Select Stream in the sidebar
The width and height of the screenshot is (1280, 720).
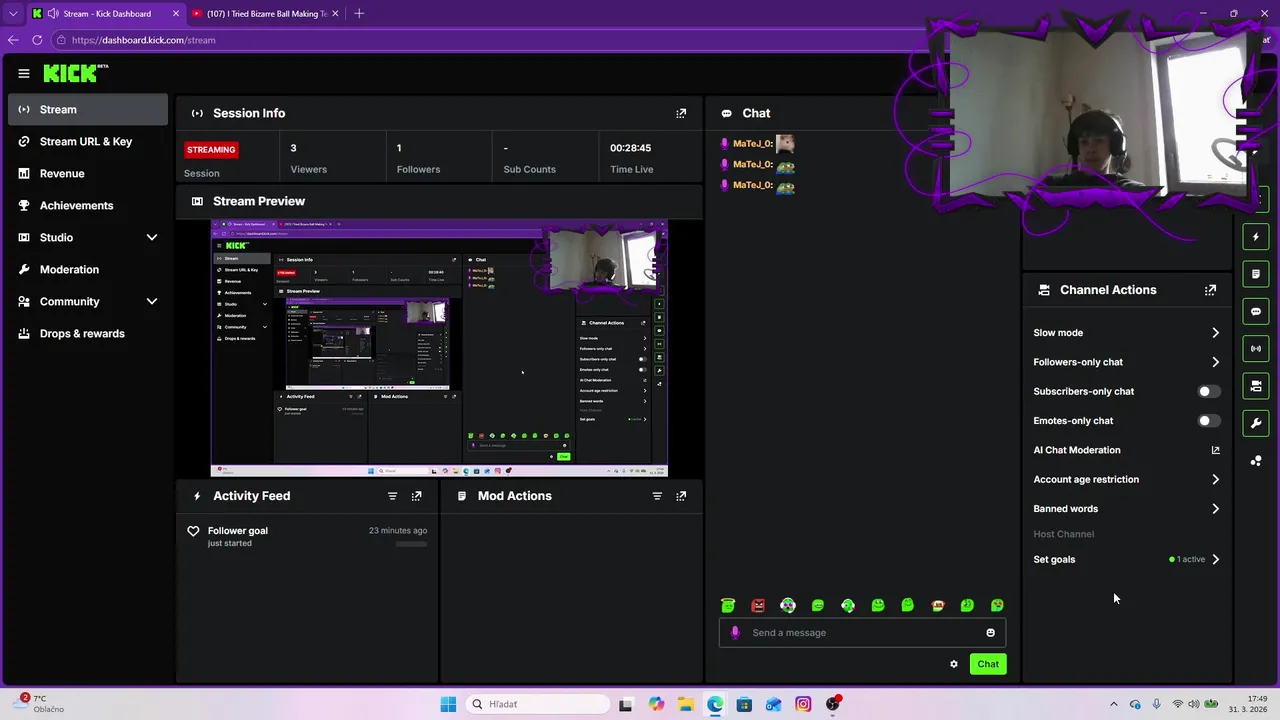click(x=88, y=109)
